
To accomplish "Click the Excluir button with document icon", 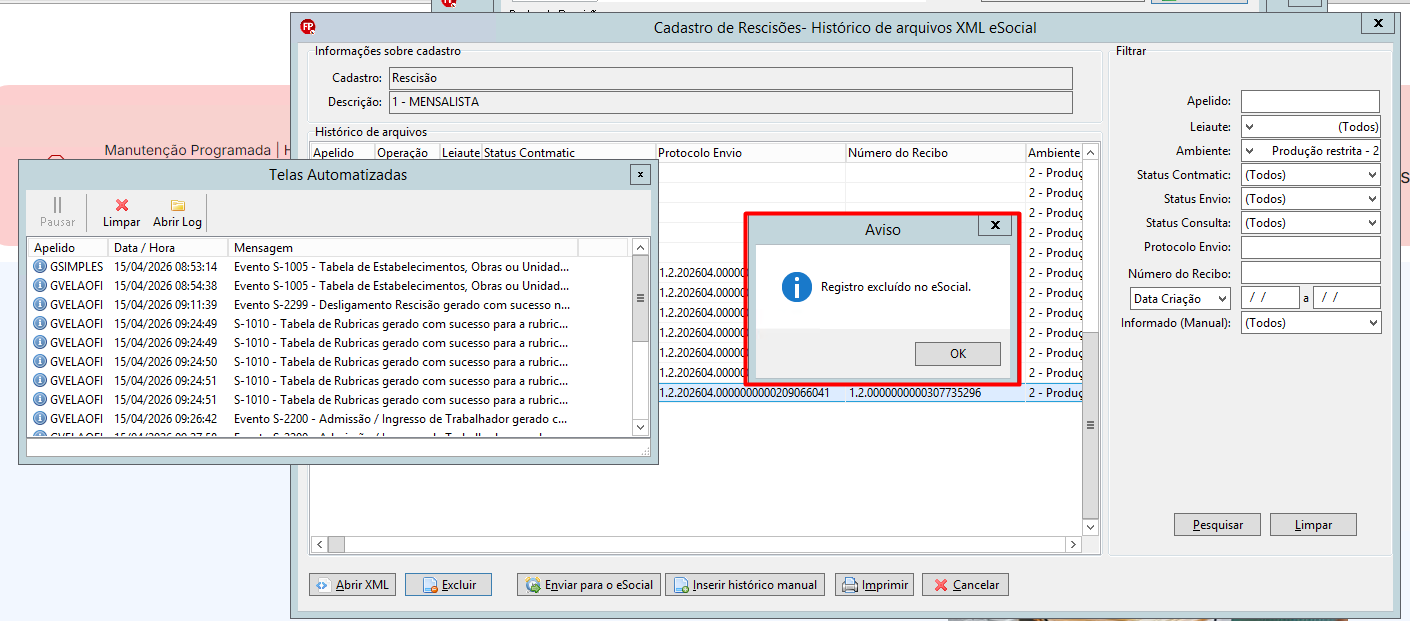I will (448, 585).
